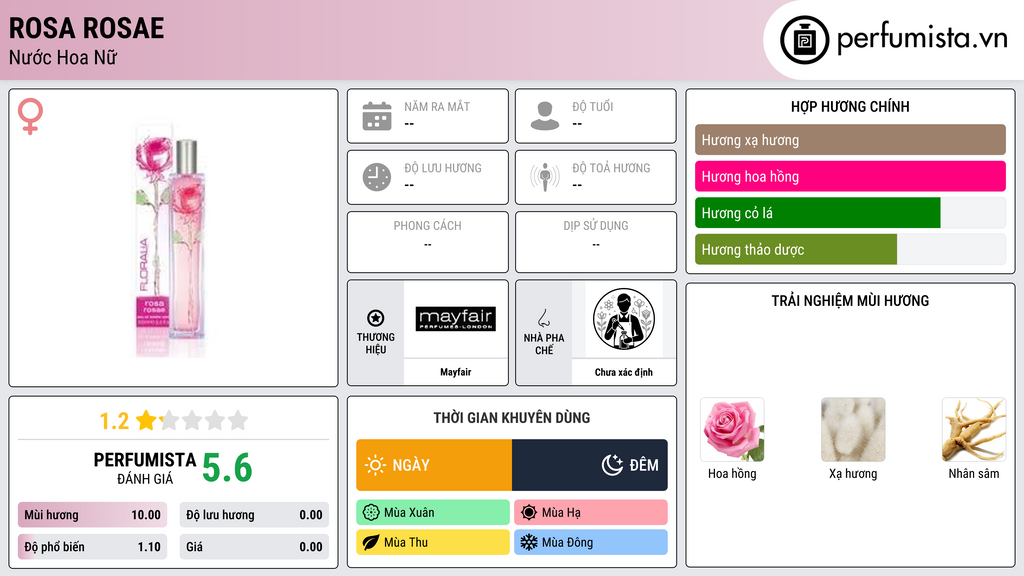Select the dark Đêm nighttime segment
Screen dimensions: 1024x576
590,465
